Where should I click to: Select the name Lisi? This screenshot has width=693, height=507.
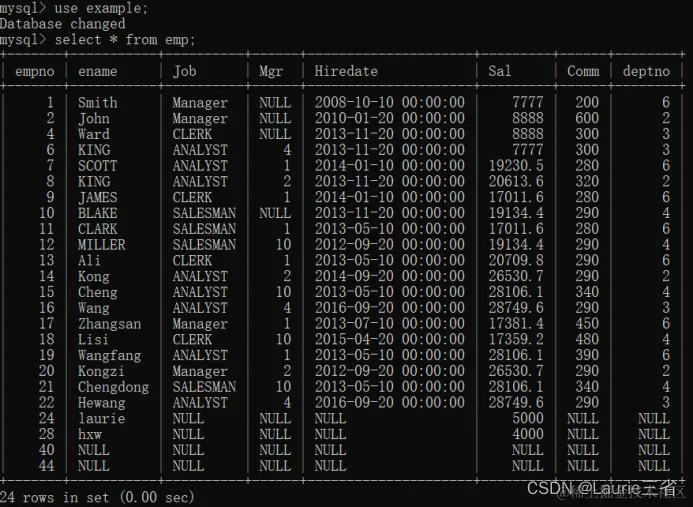(93, 339)
